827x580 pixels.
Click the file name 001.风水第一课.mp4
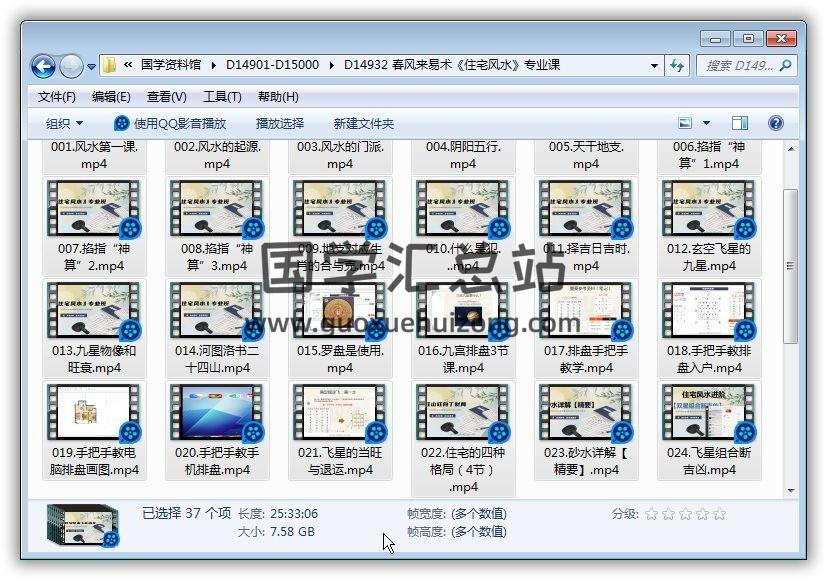[94, 155]
